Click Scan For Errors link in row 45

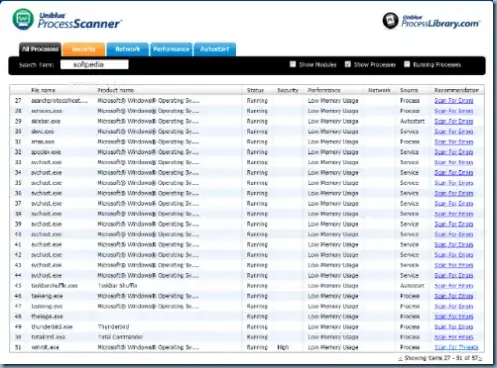[454, 286]
